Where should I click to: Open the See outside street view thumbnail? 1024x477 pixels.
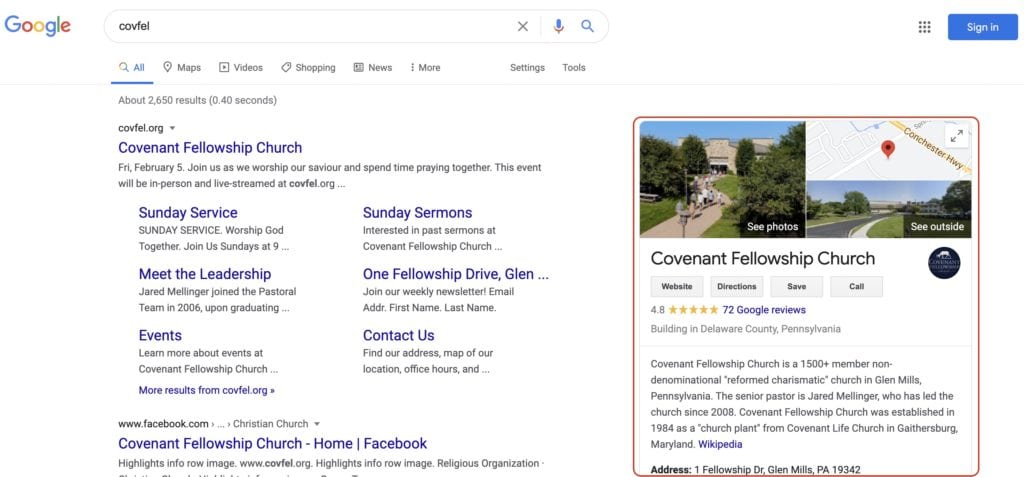889,209
